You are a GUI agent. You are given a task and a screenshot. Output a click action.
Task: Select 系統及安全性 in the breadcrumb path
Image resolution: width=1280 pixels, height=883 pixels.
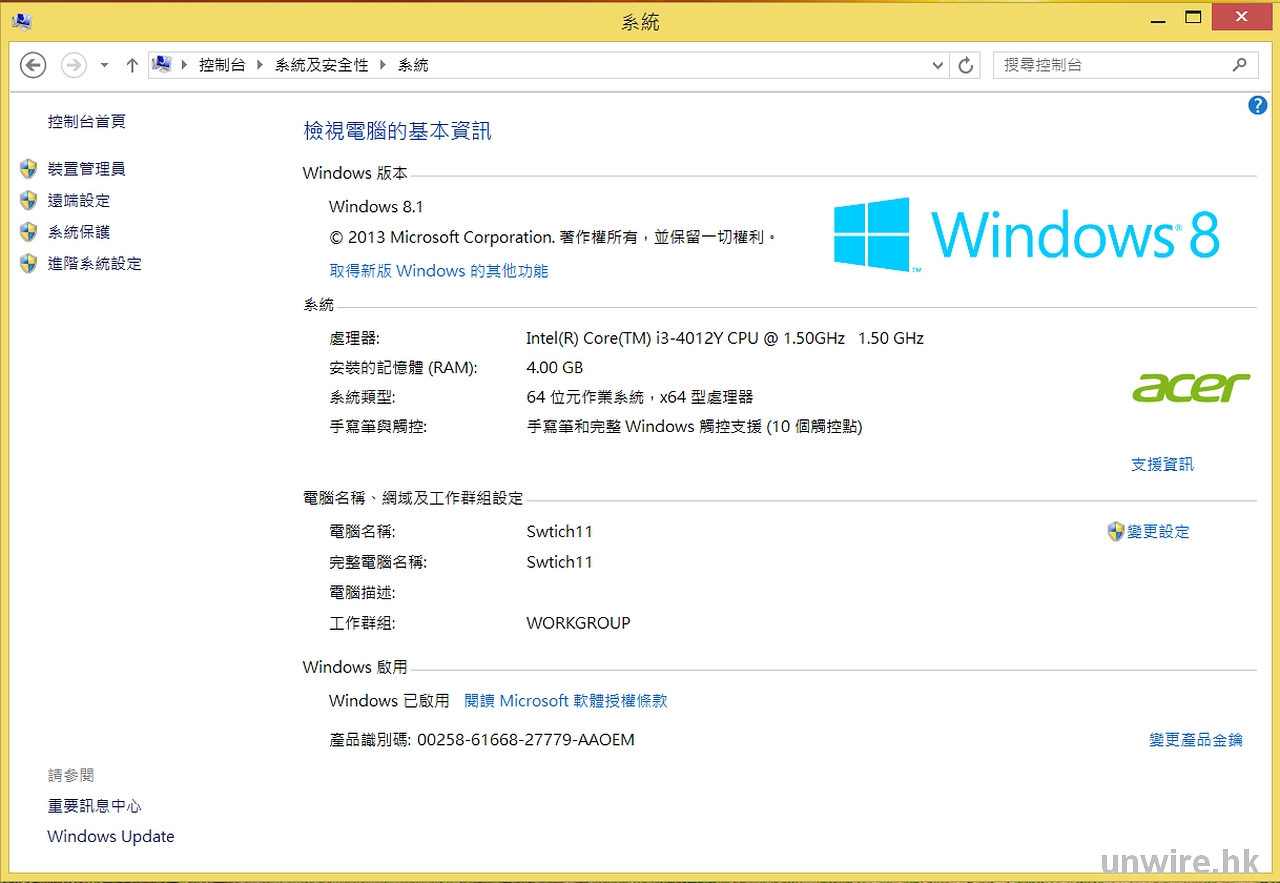click(x=322, y=65)
